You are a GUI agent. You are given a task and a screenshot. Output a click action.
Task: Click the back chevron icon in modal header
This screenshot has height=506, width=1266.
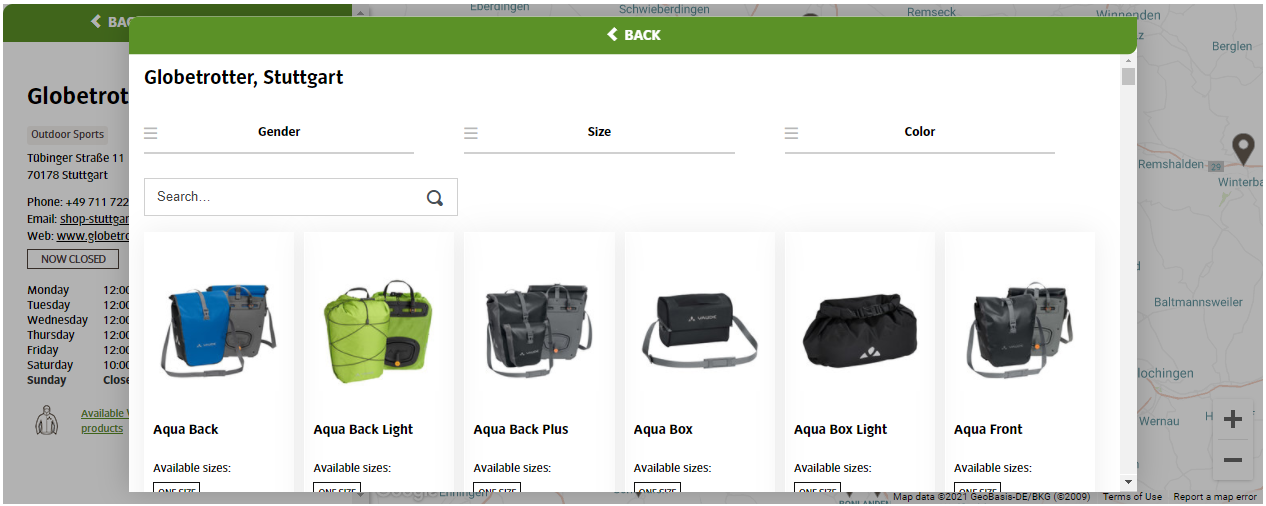pyautogui.click(x=612, y=35)
